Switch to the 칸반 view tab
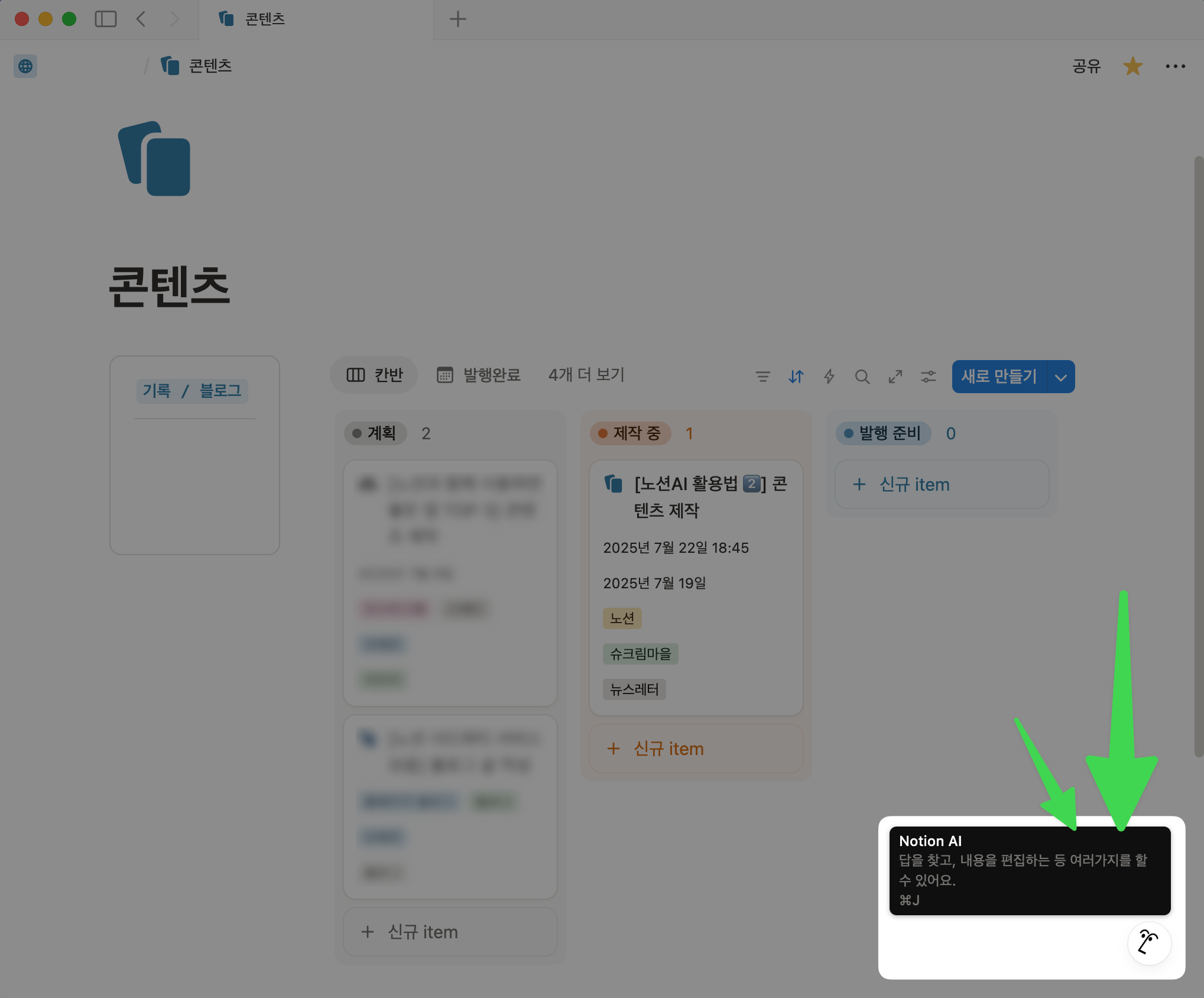Viewport: 1204px width, 998px height. (x=374, y=375)
